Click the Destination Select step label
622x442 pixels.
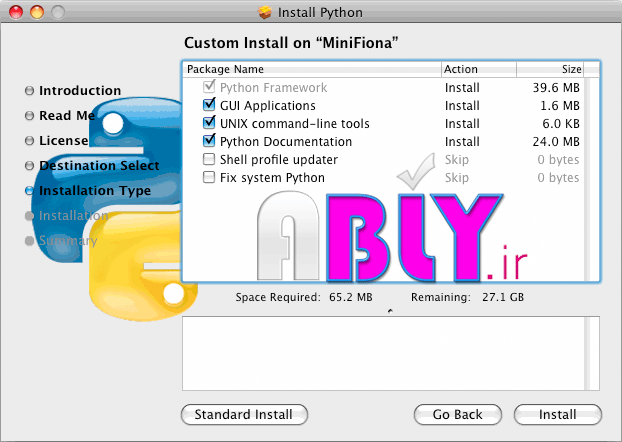pos(99,165)
